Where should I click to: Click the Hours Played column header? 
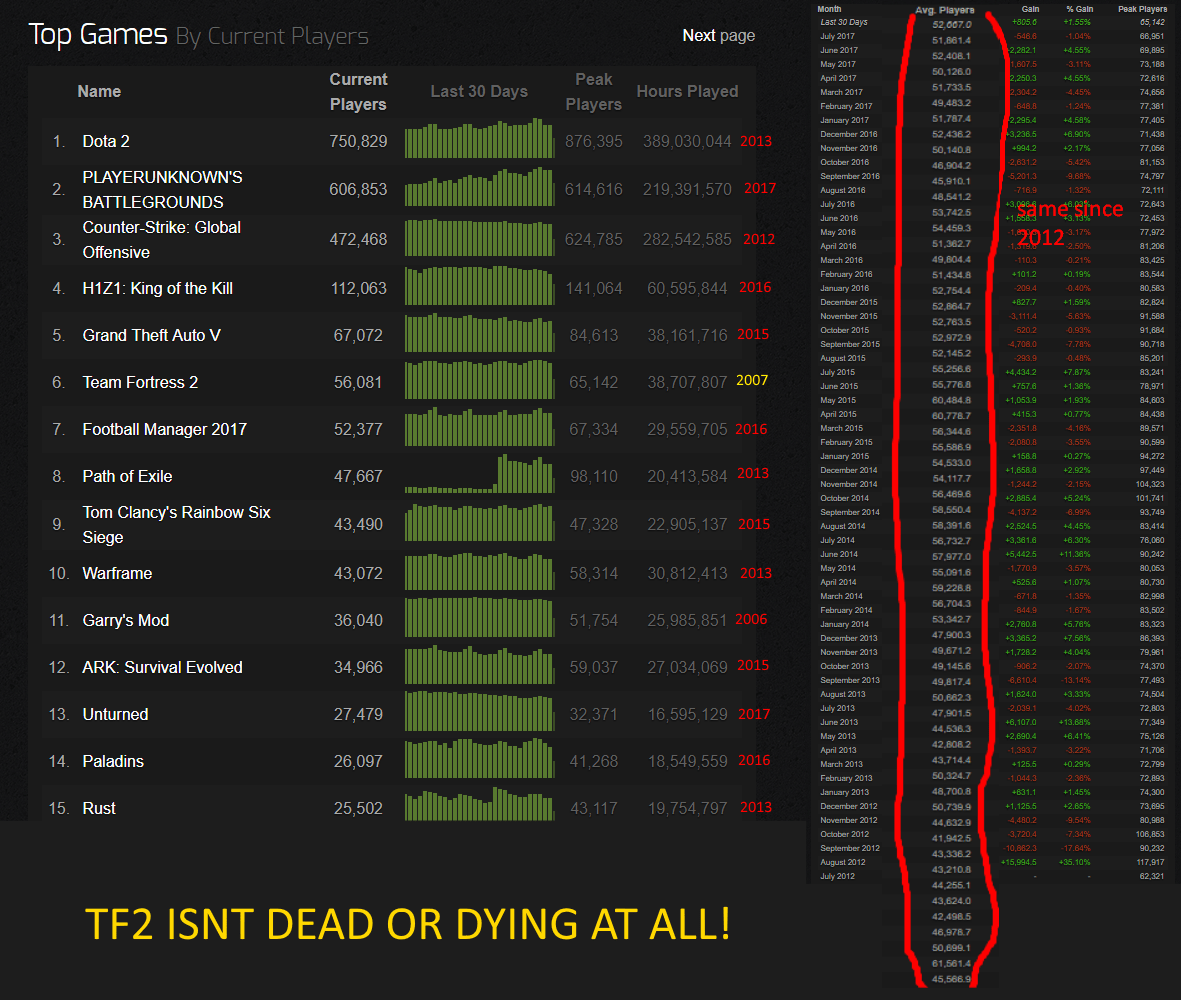click(687, 91)
